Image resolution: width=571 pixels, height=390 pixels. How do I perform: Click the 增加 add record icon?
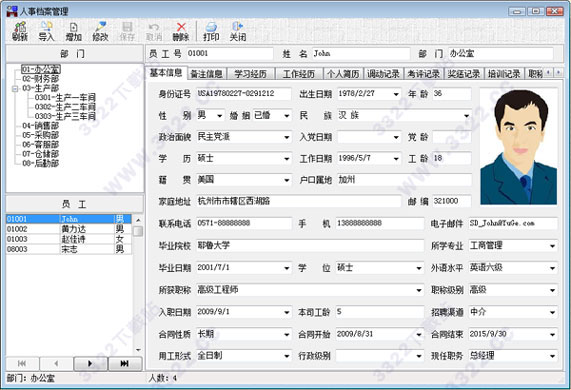pos(73,31)
